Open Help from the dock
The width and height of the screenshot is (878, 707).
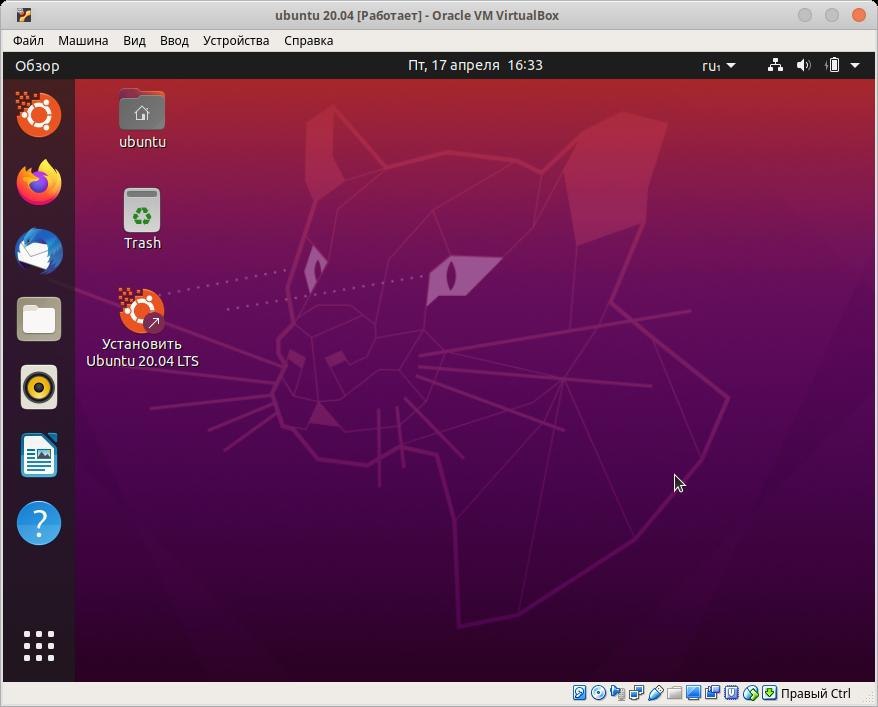[x=39, y=523]
